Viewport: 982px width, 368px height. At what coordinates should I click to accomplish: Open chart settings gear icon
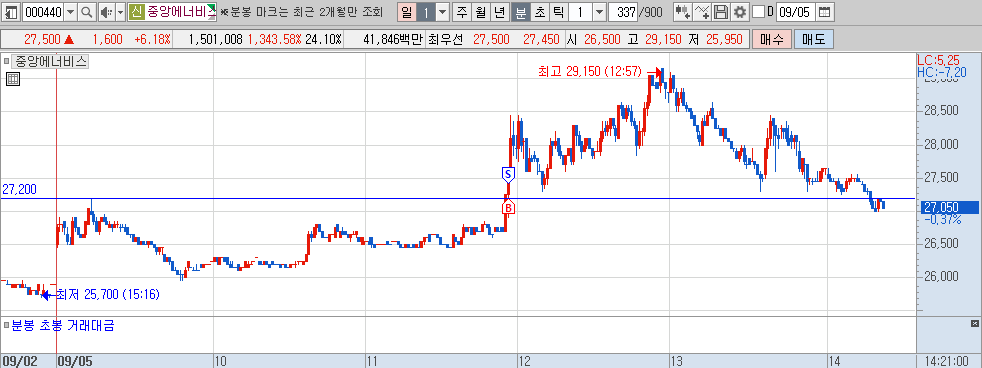click(x=740, y=12)
